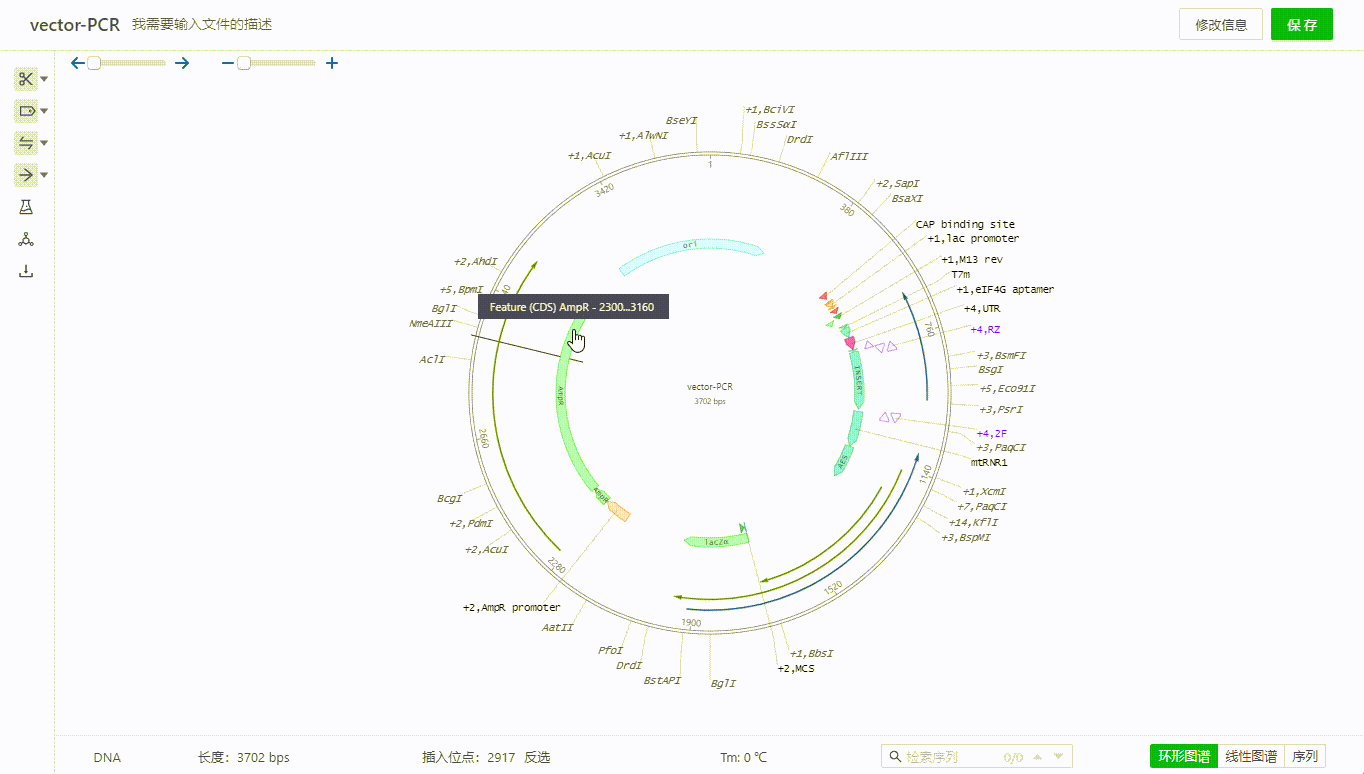Open the primer arrow tool dropdown
The width and height of the screenshot is (1364, 774).
44,175
